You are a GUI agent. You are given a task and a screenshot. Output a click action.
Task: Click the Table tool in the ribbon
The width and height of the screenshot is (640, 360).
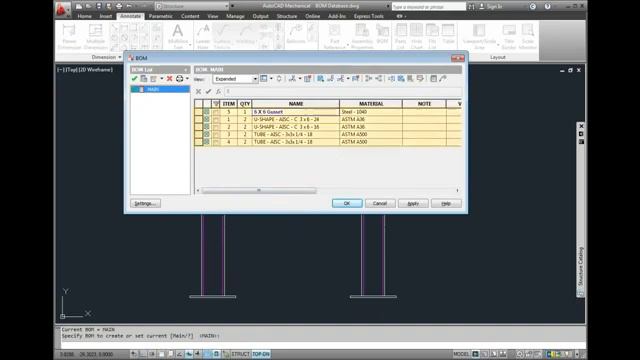coord(448,34)
